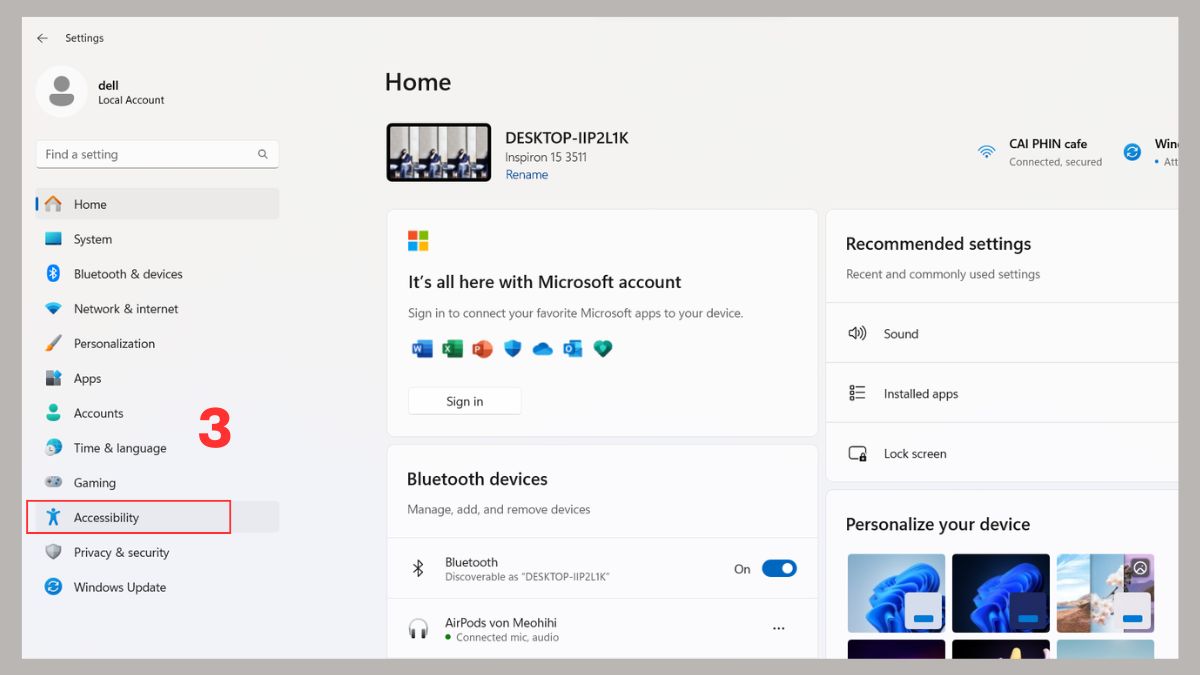The height and width of the screenshot is (675, 1200).
Task: Open Gaming via controller icon
Action: click(x=54, y=483)
